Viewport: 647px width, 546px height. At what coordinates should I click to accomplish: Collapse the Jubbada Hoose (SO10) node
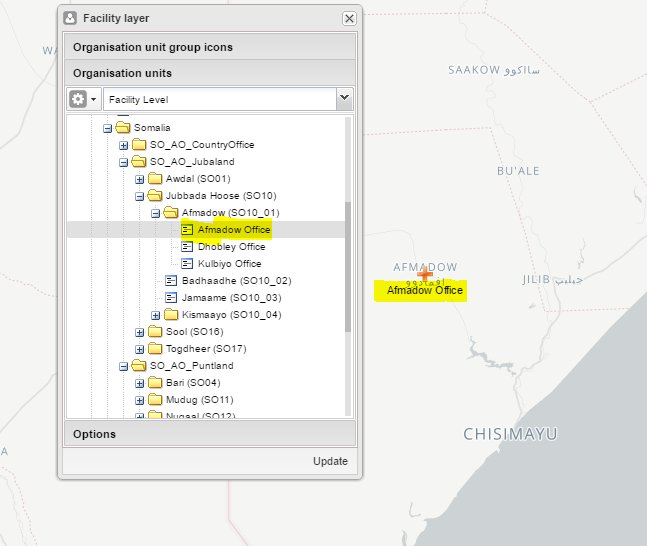[140, 195]
